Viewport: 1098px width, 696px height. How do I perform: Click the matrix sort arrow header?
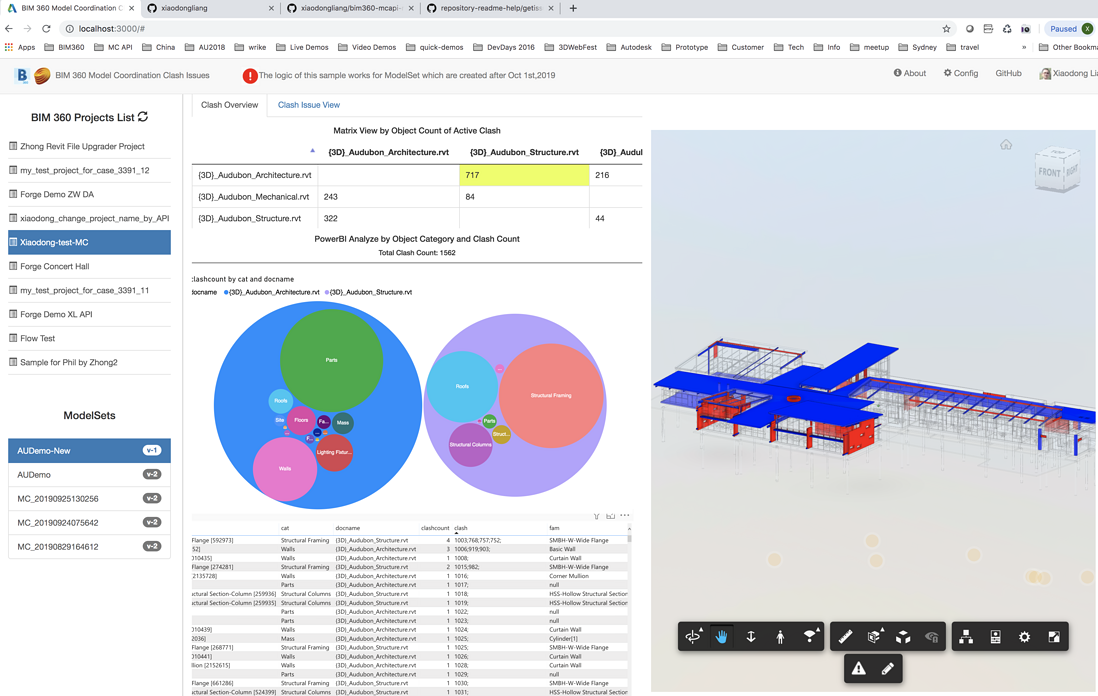(312, 151)
